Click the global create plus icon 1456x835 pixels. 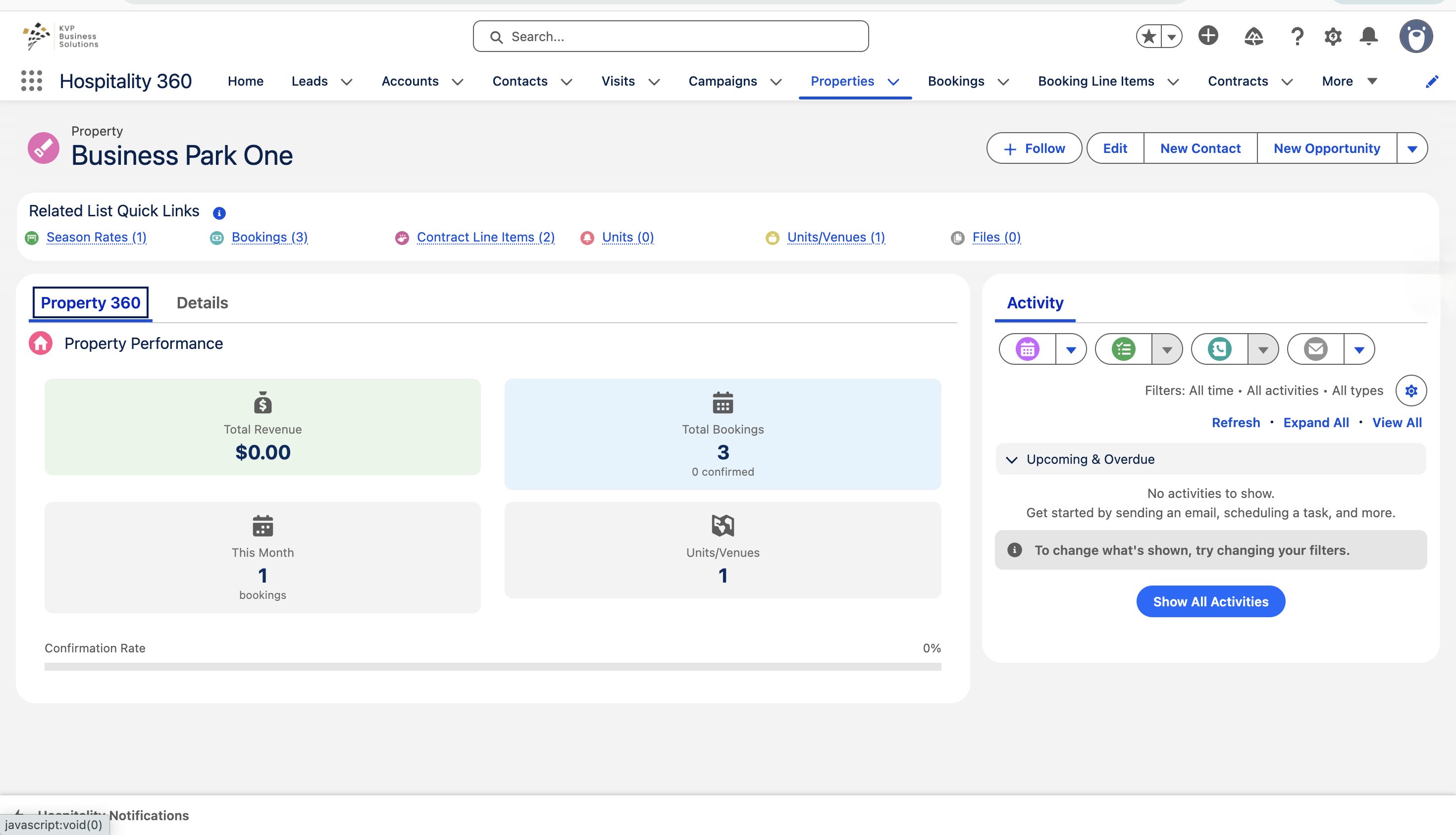[1207, 36]
